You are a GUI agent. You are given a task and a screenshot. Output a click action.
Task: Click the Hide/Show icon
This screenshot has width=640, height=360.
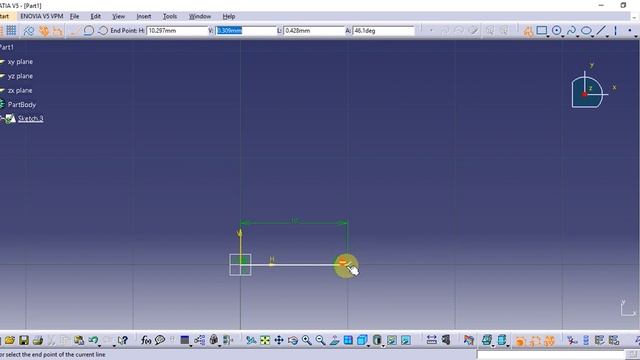tap(392, 340)
